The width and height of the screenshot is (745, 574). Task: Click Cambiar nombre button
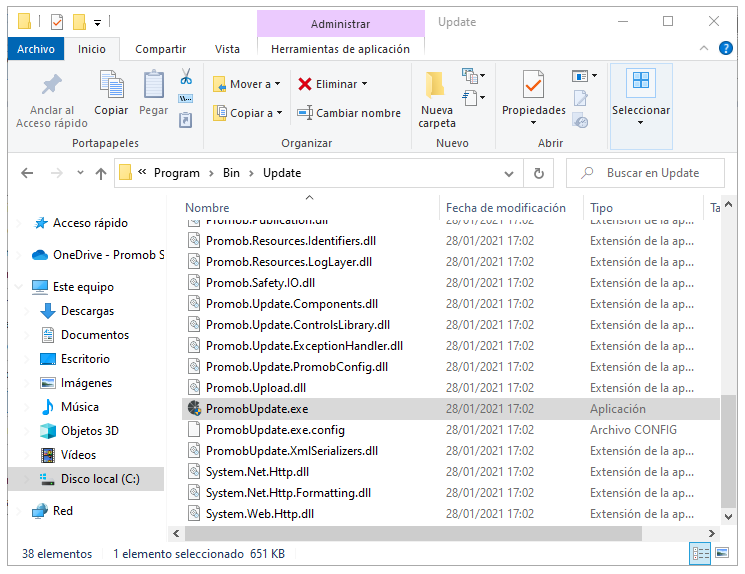point(349,113)
